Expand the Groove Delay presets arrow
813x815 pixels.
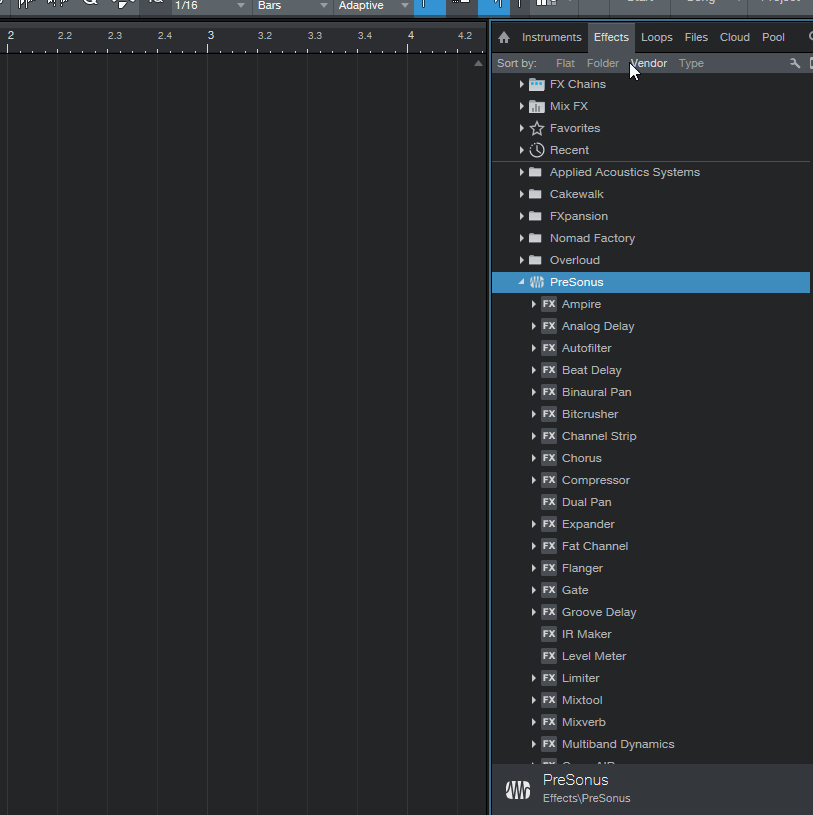[533, 612]
